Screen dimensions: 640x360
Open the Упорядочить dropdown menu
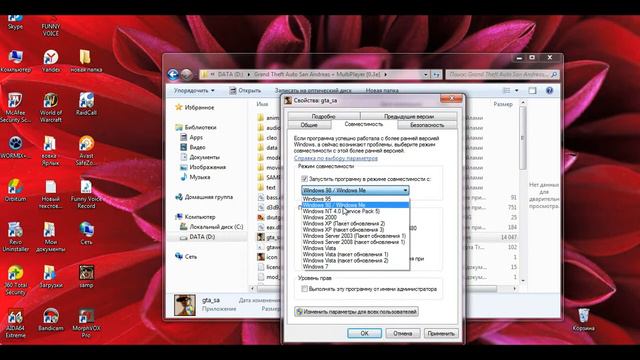[x=194, y=91]
